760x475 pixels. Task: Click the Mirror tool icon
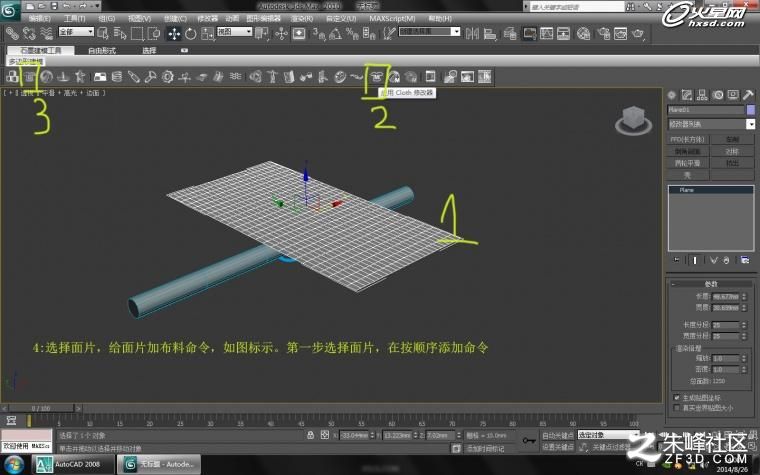click(x=472, y=33)
